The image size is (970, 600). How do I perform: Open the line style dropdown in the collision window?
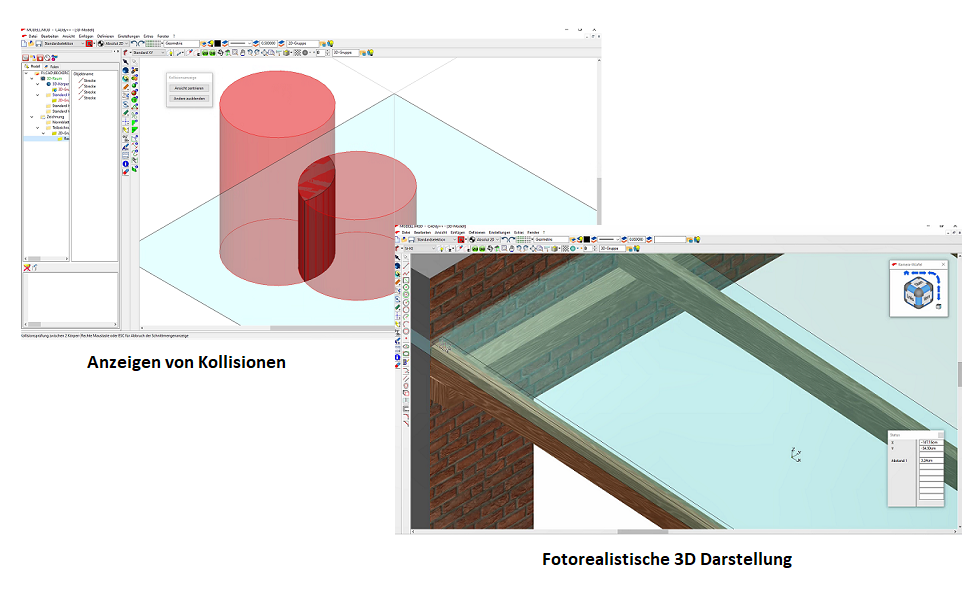click(240, 43)
